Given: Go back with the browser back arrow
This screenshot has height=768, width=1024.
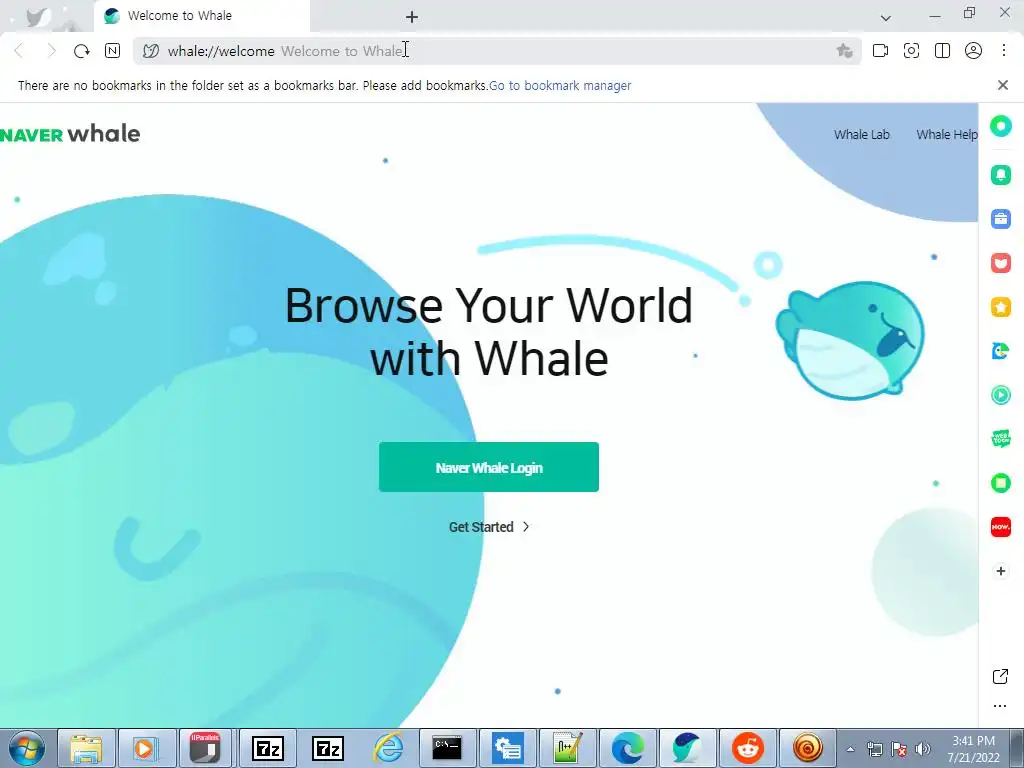Looking at the screenshot, I should [20, 51].
